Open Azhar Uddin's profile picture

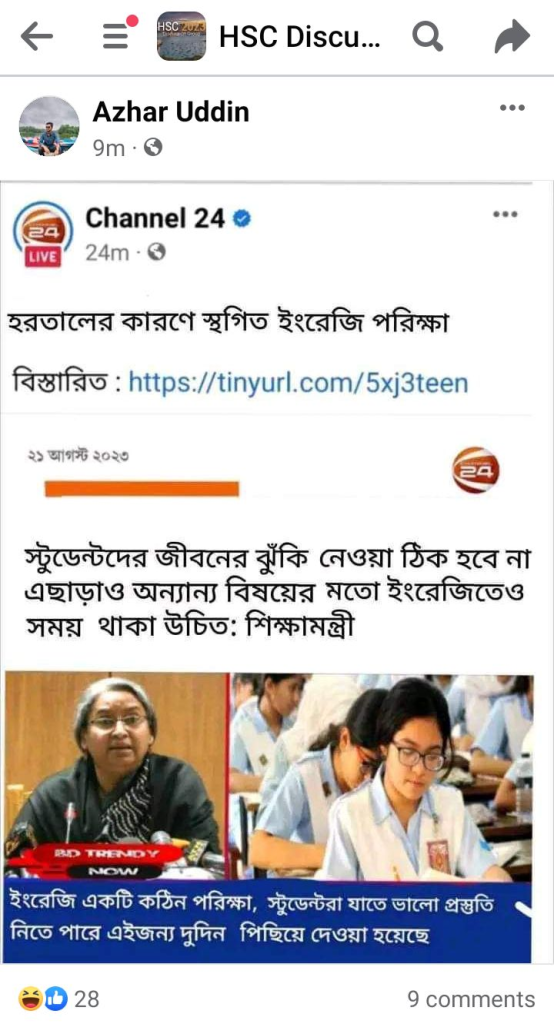tap(49, 126)
